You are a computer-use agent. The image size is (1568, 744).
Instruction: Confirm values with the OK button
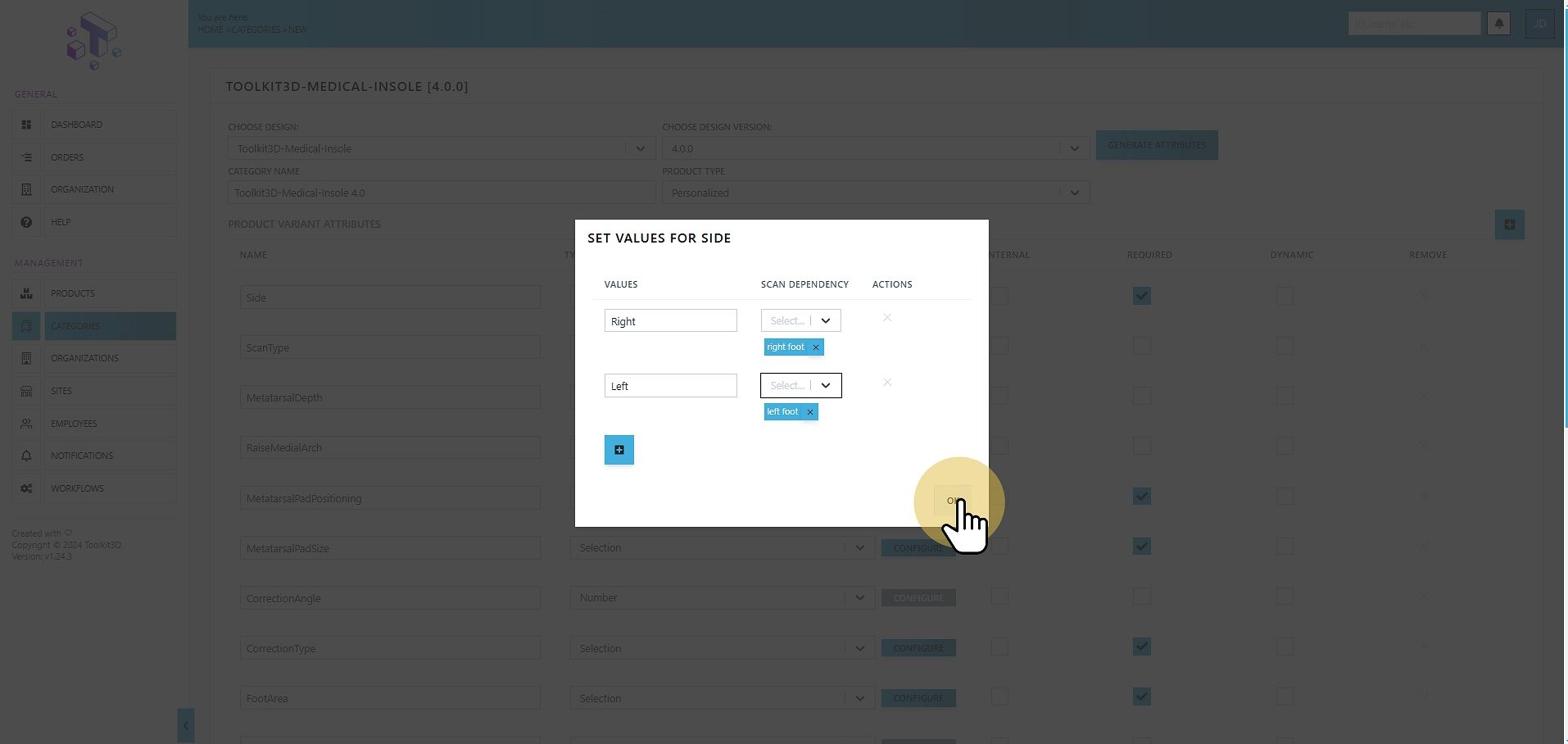[x=953, y=500]
